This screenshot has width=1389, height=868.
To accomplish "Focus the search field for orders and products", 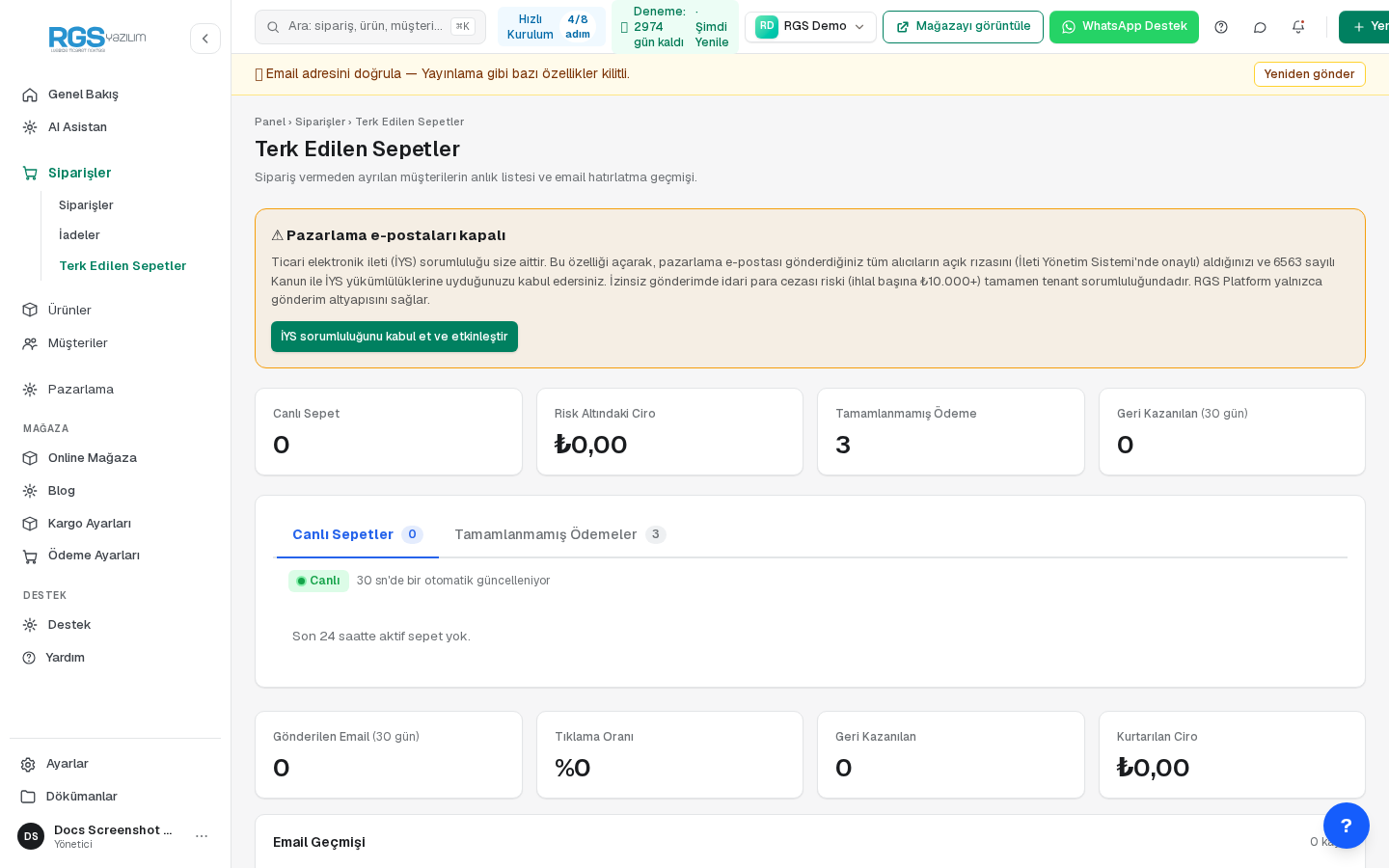I will coord(370,27).
